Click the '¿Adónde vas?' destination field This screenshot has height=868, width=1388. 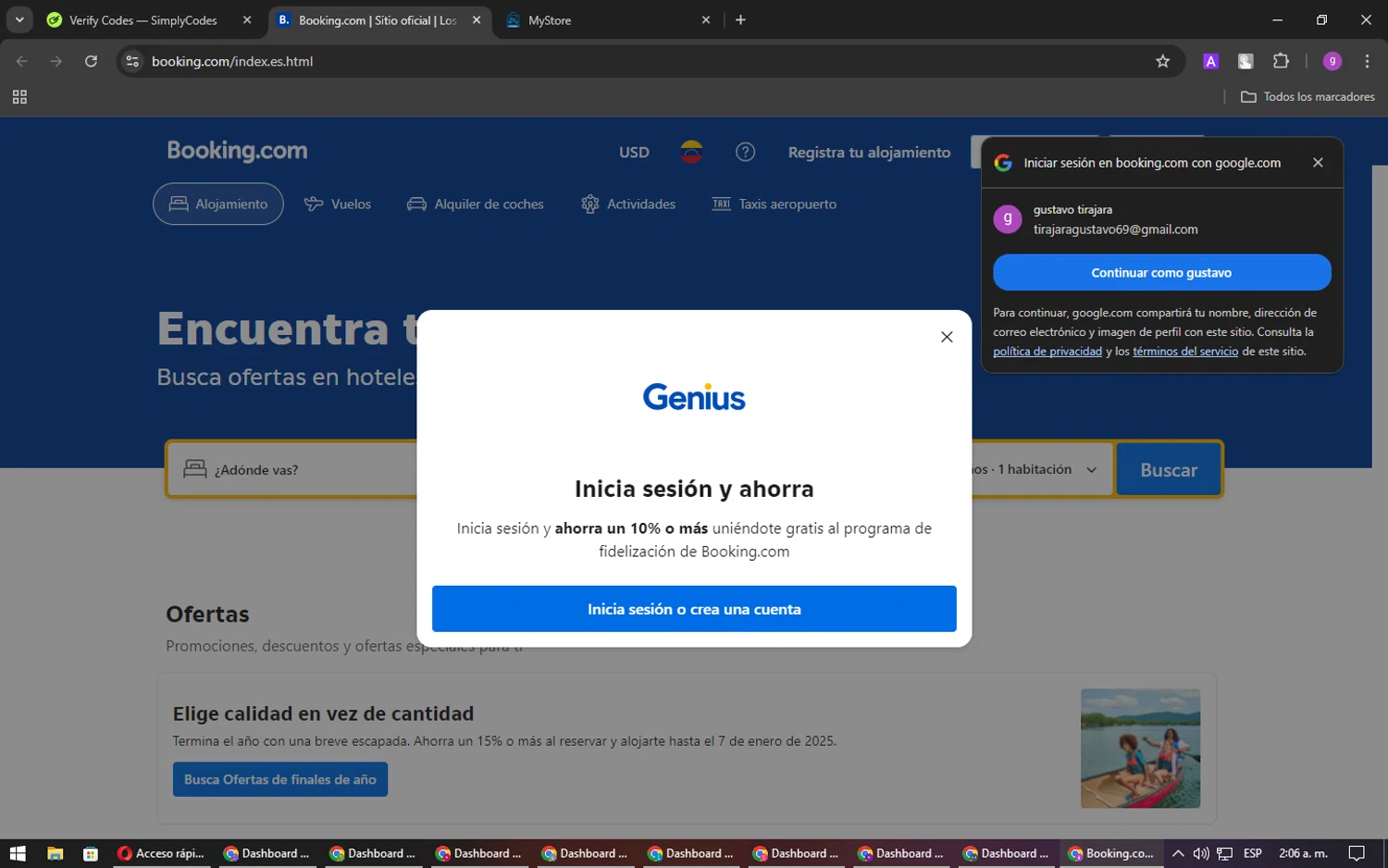(x=292, y=470)
